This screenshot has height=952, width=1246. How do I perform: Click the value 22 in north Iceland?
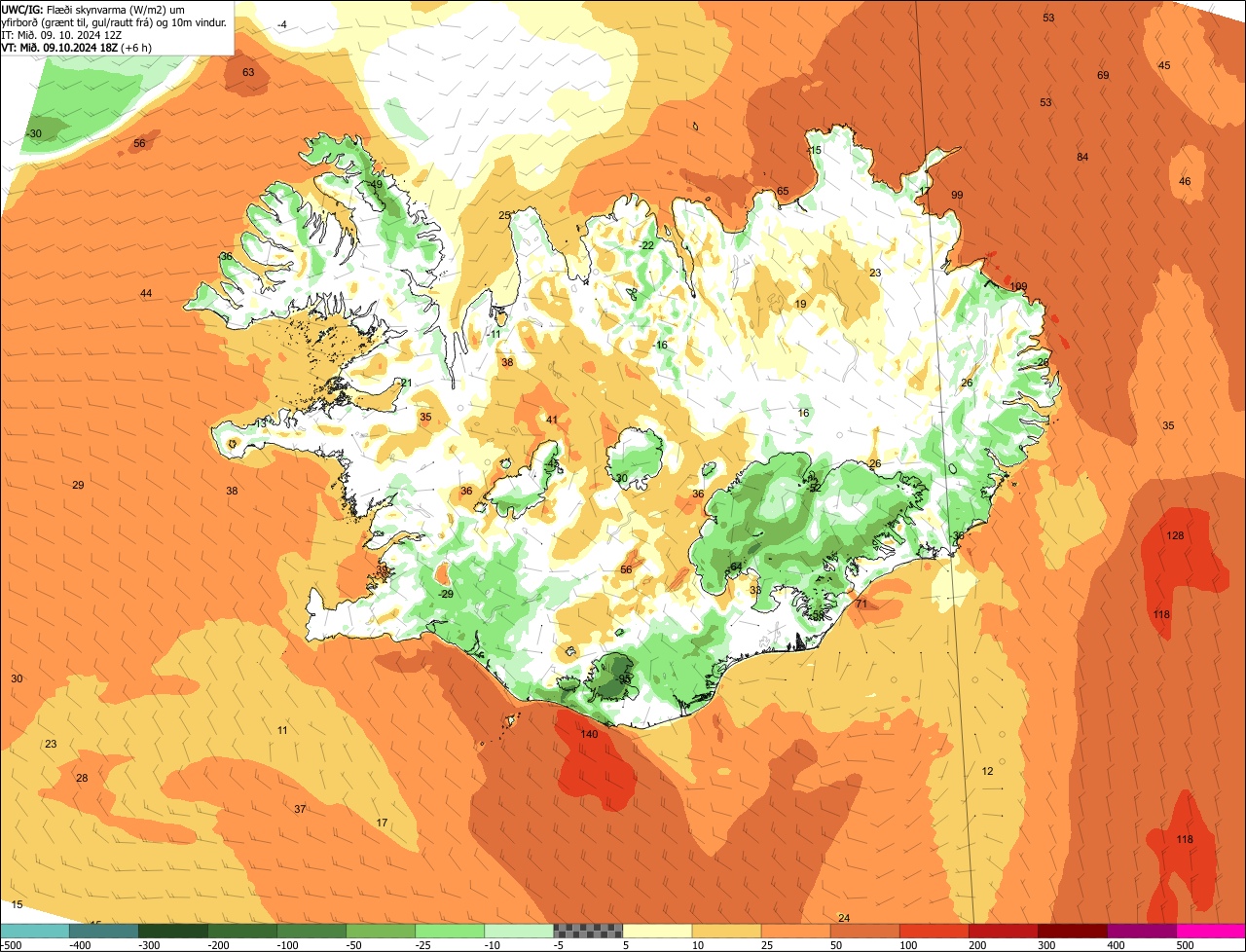point(647,245)
